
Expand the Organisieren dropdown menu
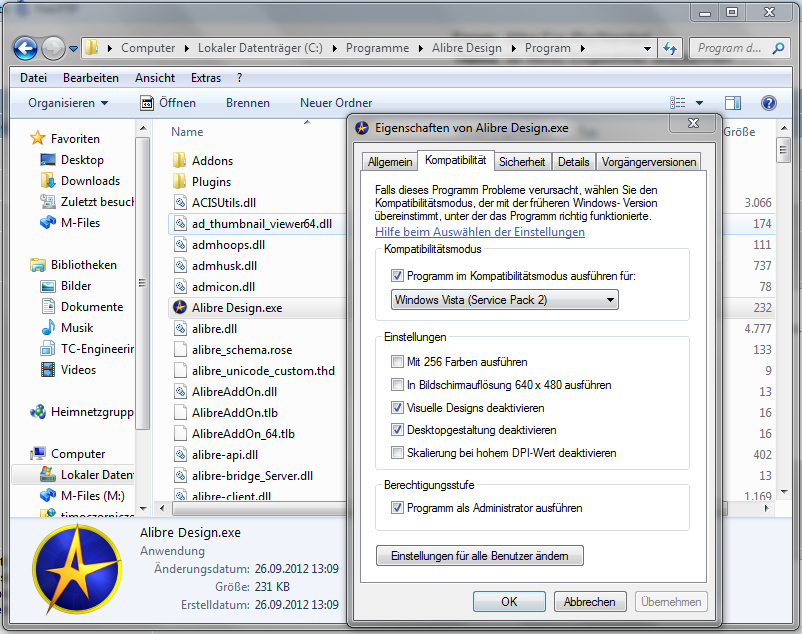[x=68, y=103]
